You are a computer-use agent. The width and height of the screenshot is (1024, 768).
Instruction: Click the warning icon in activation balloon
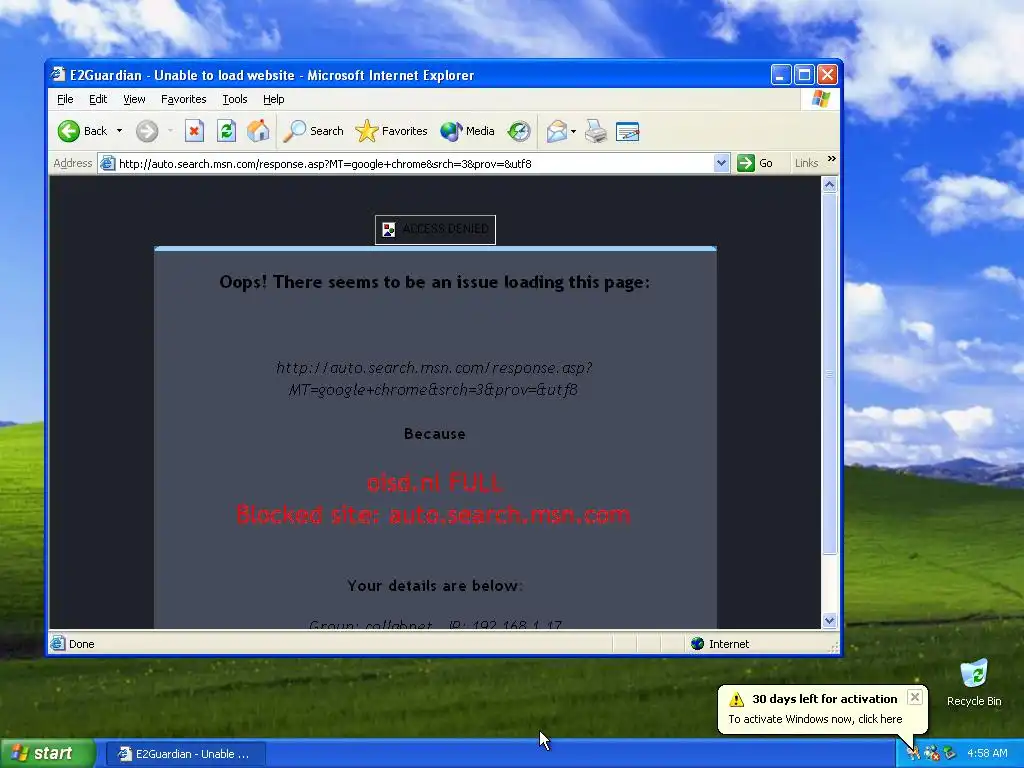tap(737, 699)
